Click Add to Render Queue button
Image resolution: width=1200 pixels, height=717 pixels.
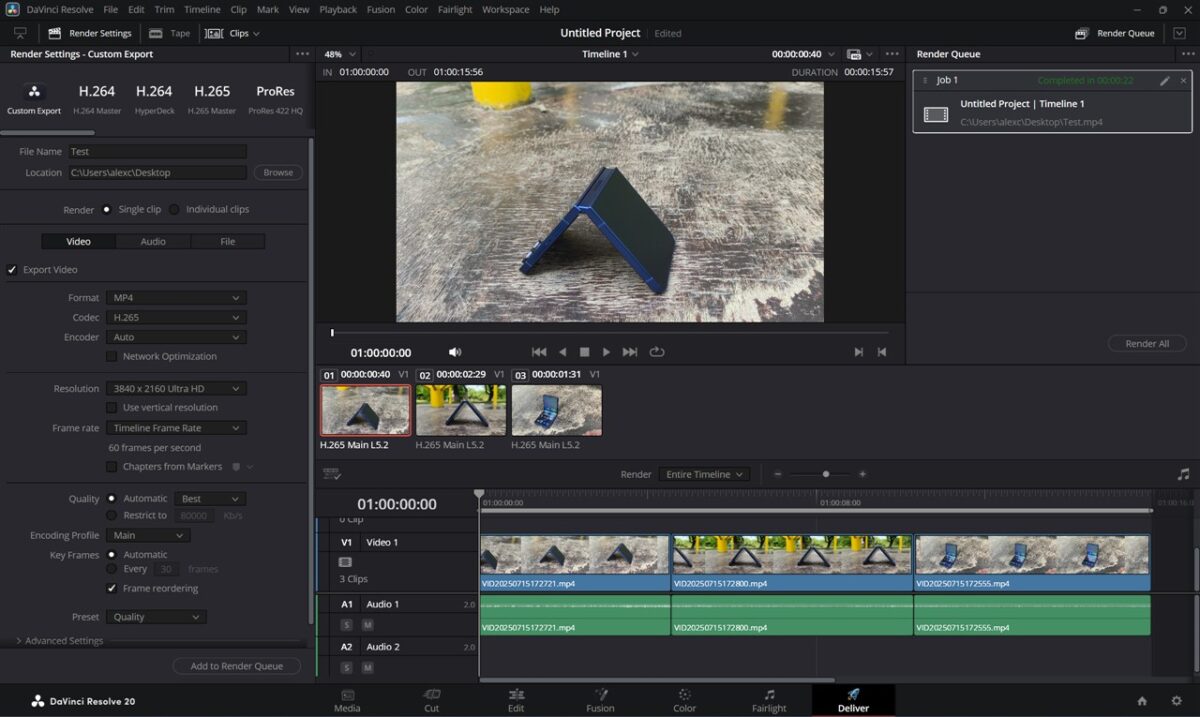click(x=237, y=666)
